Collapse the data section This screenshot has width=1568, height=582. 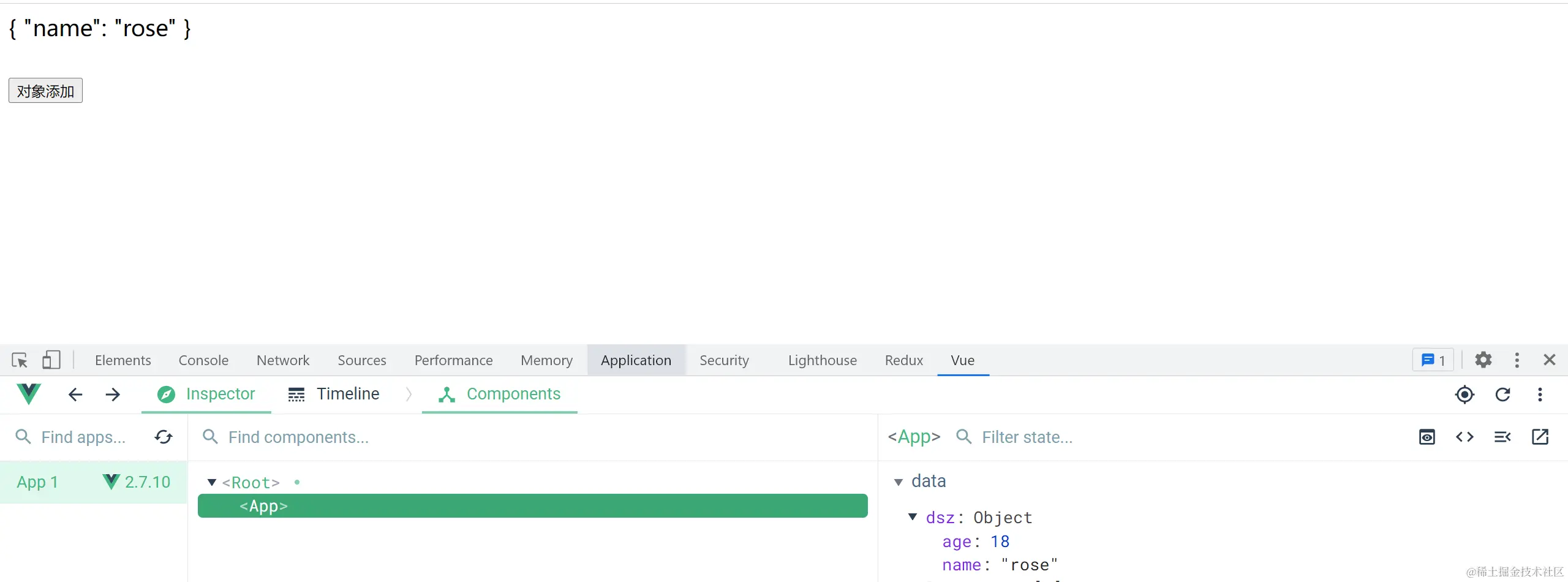click(899, 482)
